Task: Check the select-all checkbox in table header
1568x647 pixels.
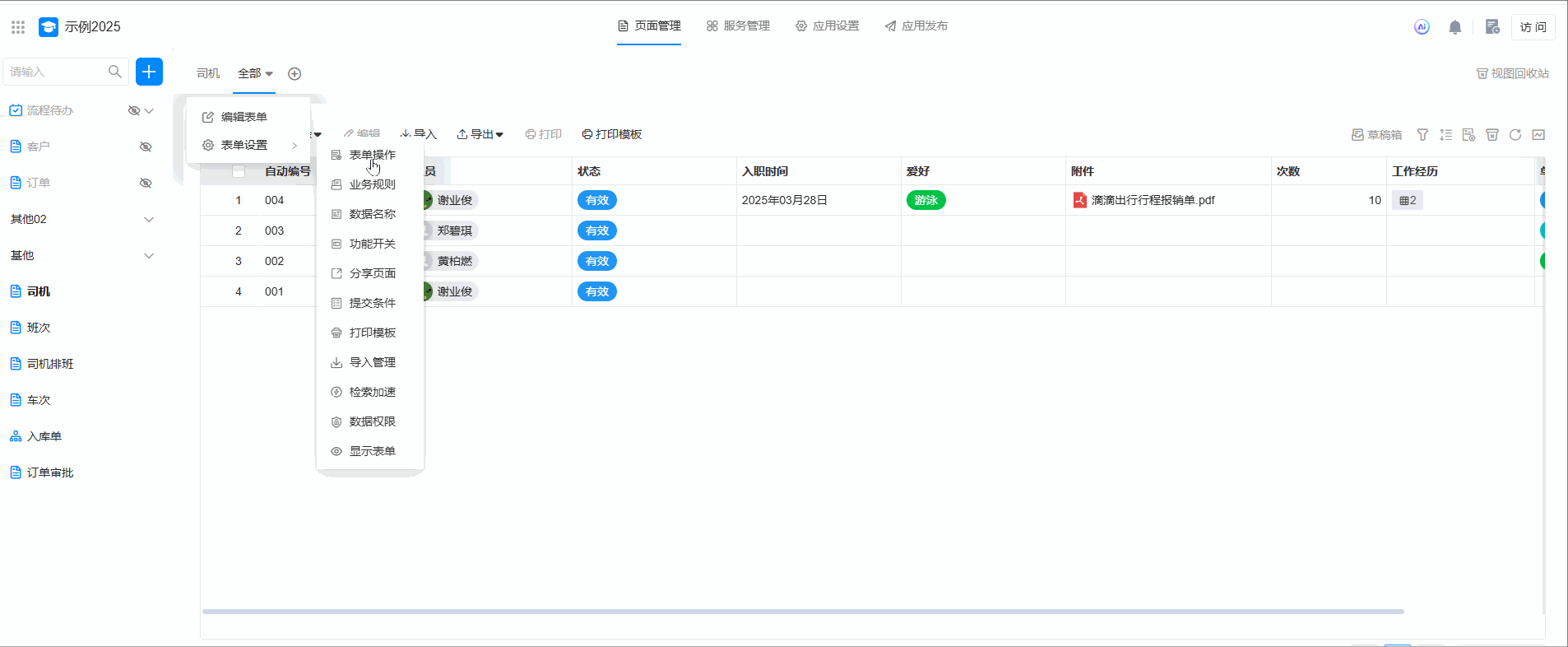Action: pos(239,171)
